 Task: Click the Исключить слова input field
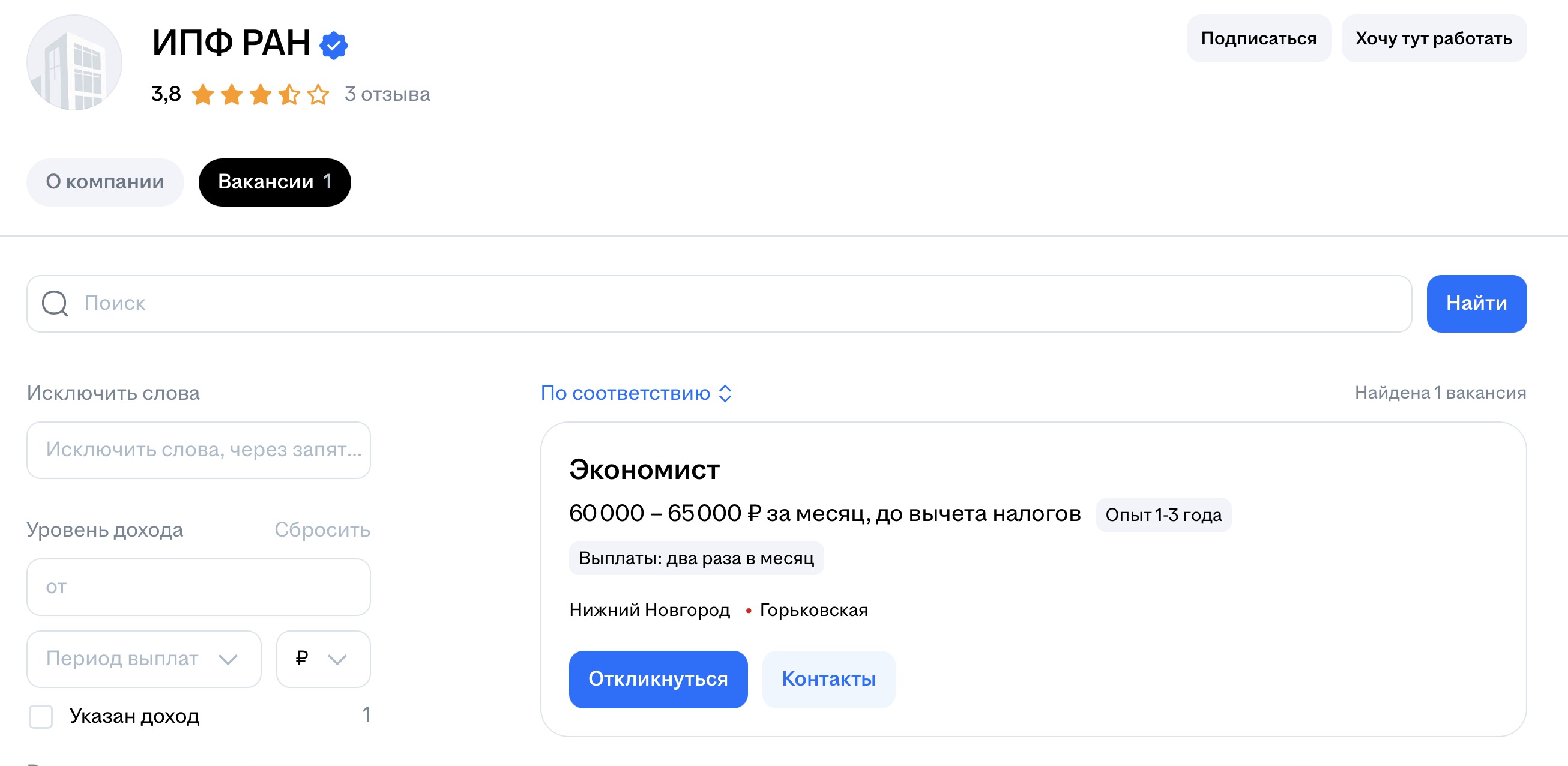pos(199,450)
